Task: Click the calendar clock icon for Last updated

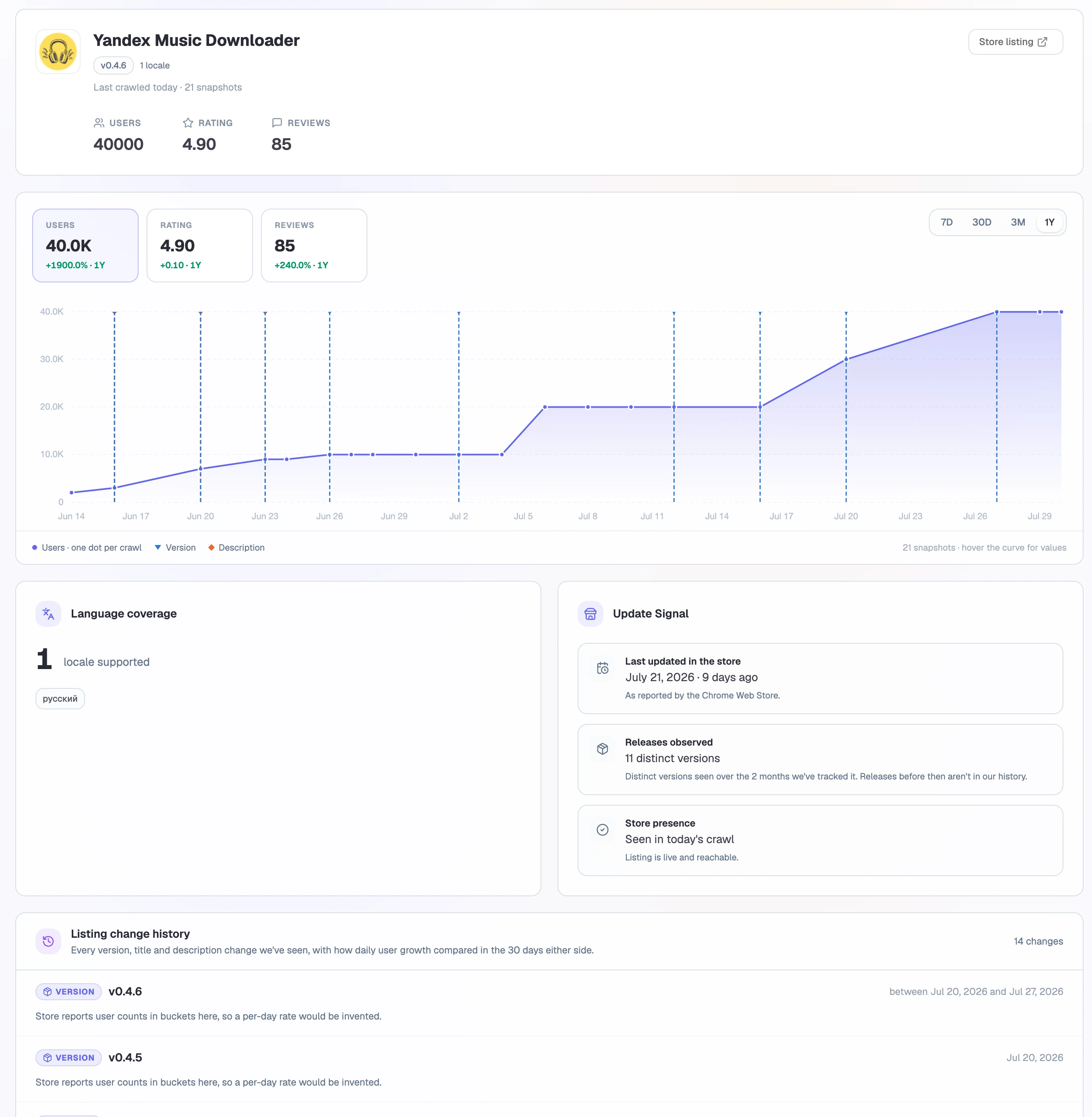Action: [x=602, y=668]
